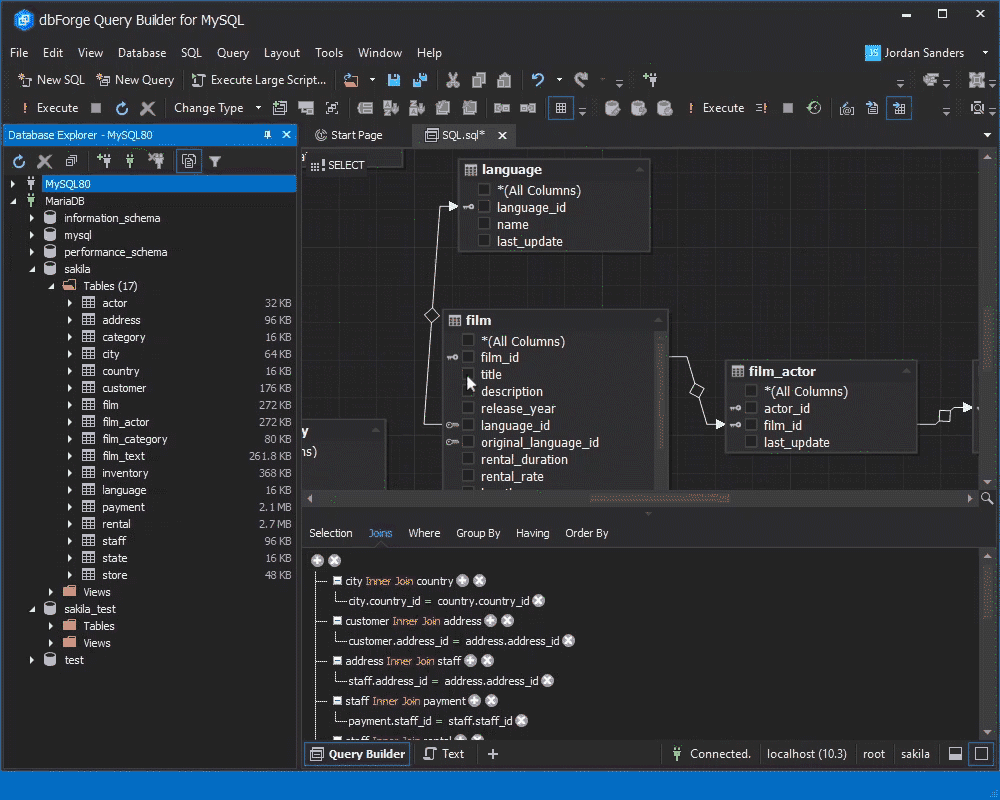The height and width of the screenshot is (800, 1000).
Task: Click Execute to Cursor icon
Action: [761, 108]
